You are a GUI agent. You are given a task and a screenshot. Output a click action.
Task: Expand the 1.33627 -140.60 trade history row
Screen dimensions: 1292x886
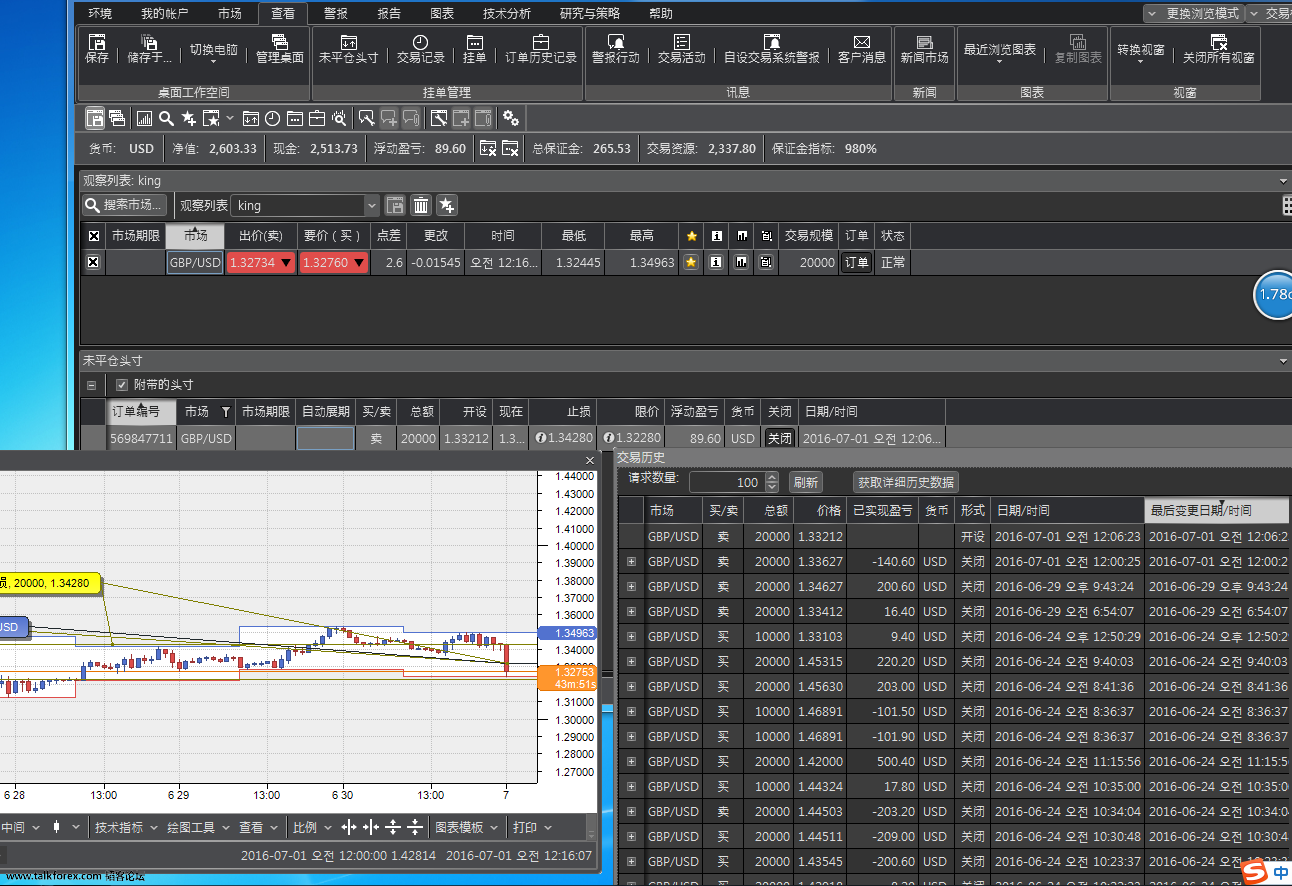pyautogui.click(x=631, y=562)
